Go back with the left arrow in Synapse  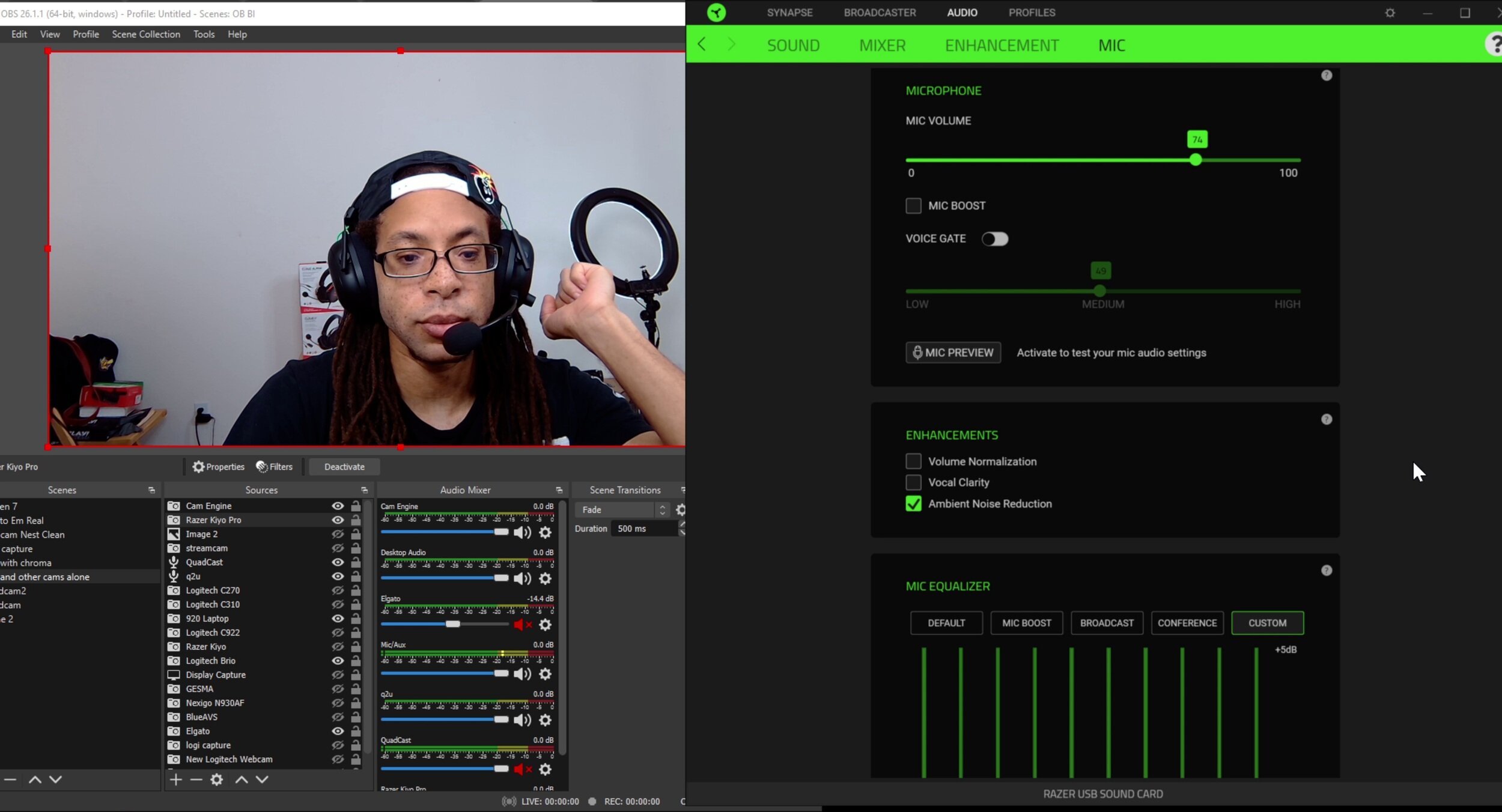coord(701,44)
